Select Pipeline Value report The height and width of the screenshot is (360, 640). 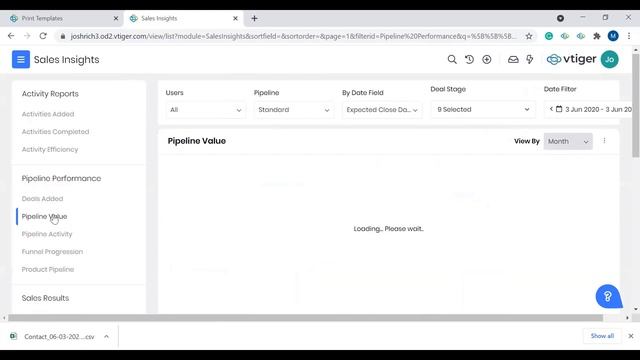coord(44,216)
